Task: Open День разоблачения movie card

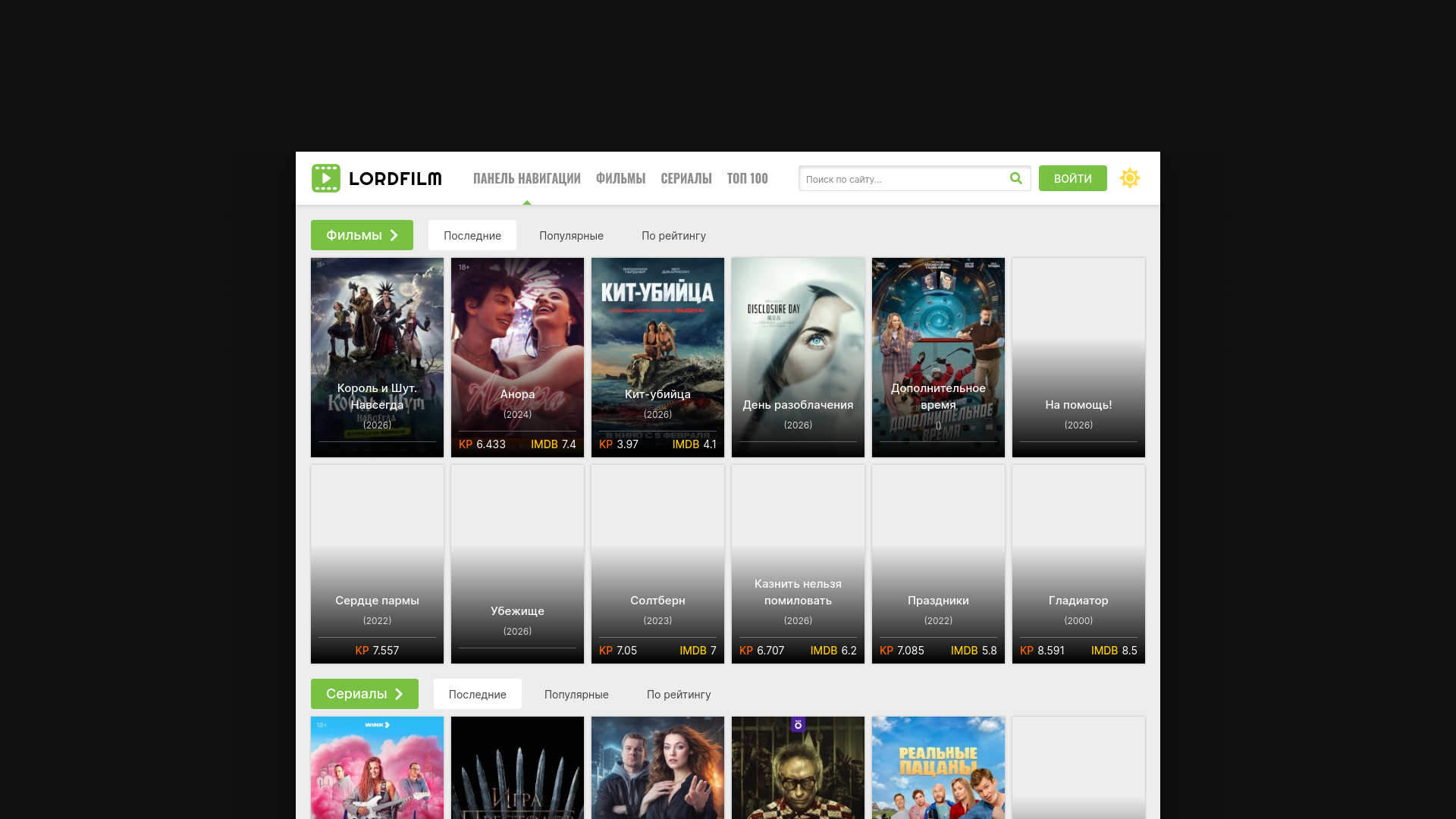Action: tap(798, 357)
